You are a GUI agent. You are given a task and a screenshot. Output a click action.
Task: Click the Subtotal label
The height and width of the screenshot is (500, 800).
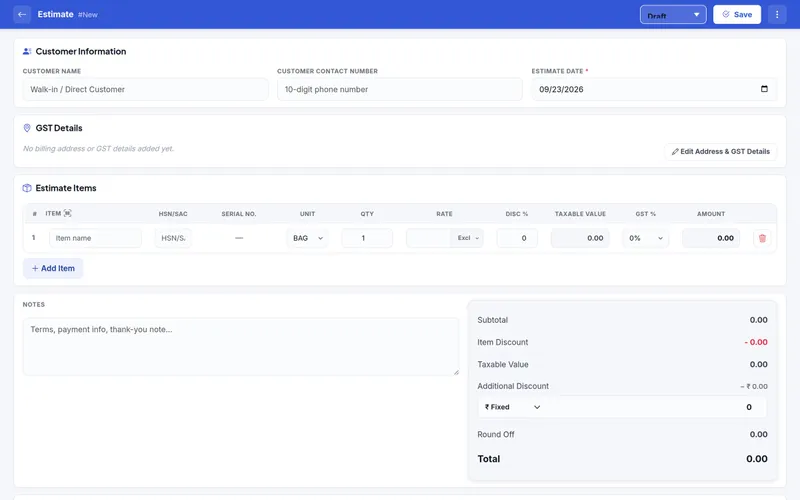[492, 320]
